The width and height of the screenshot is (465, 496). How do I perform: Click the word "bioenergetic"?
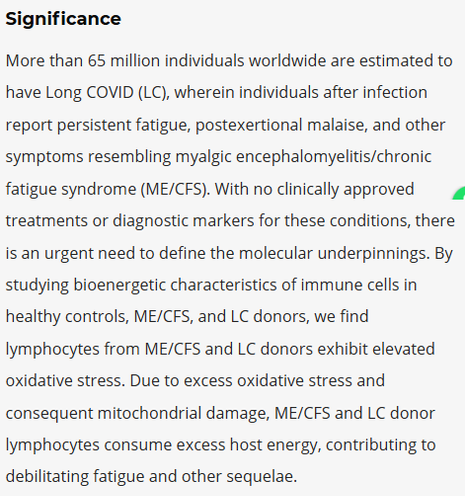120,285
